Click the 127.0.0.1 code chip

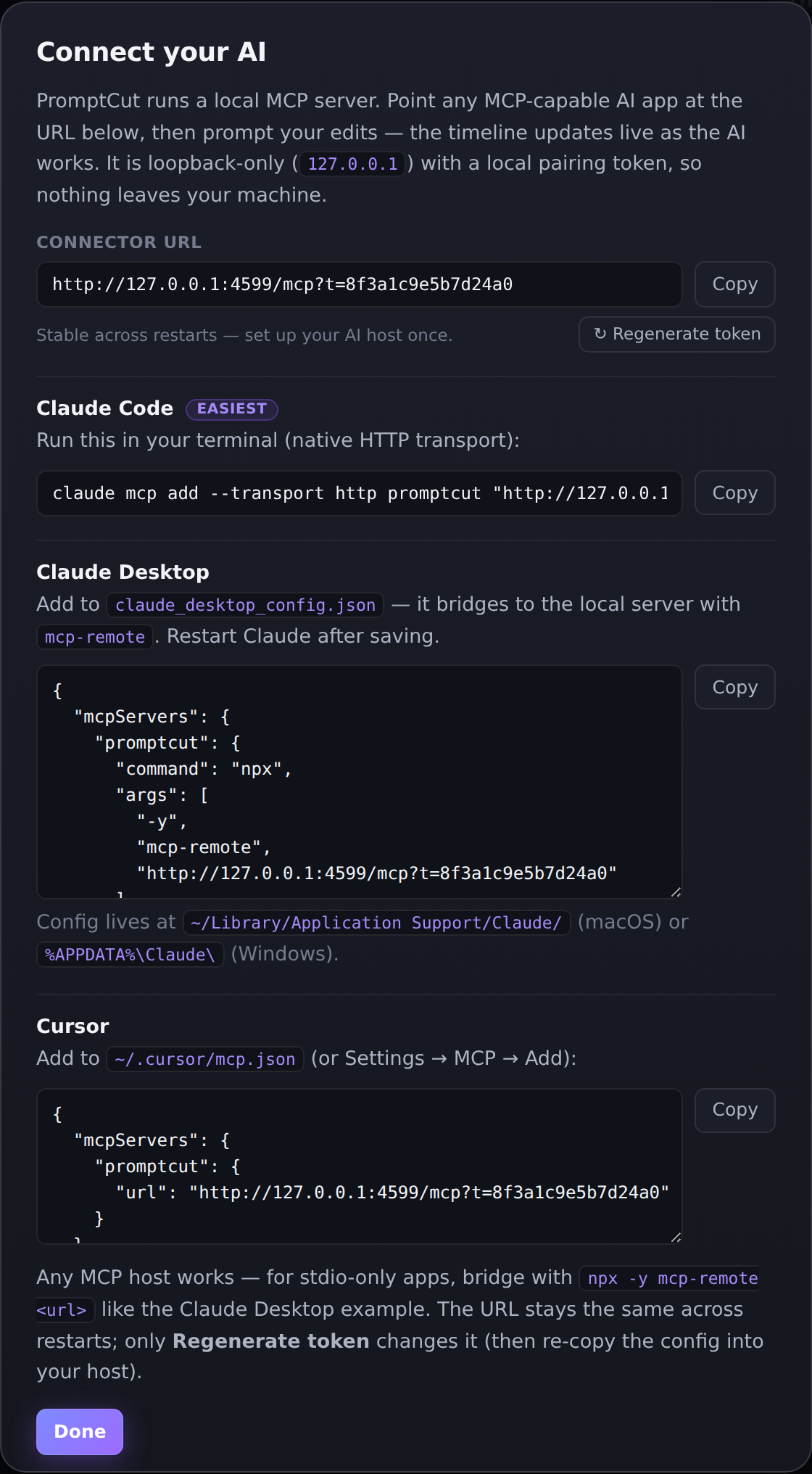[352, 164]
